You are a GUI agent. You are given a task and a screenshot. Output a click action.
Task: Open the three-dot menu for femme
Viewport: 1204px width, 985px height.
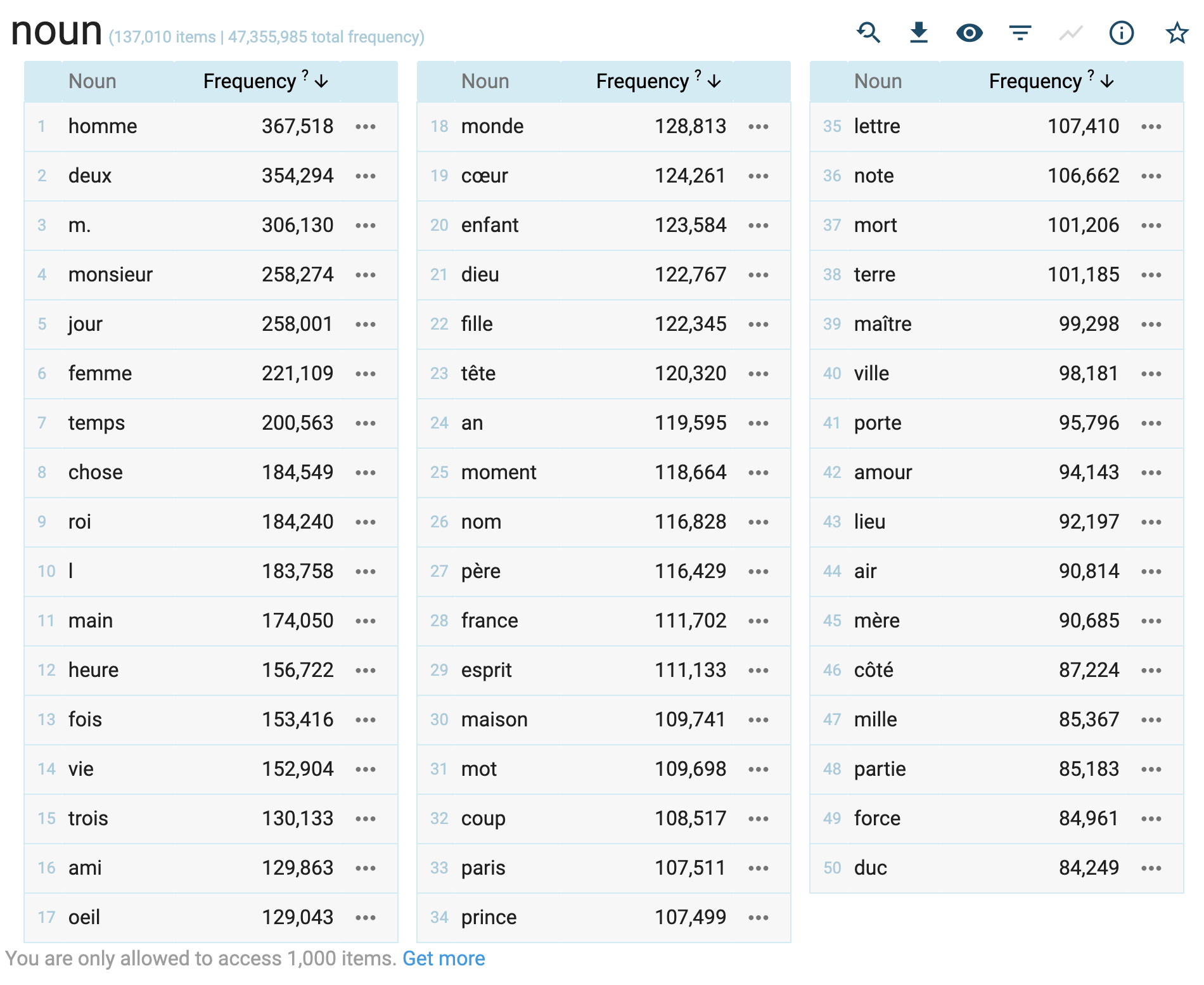[x=366, y=374]
